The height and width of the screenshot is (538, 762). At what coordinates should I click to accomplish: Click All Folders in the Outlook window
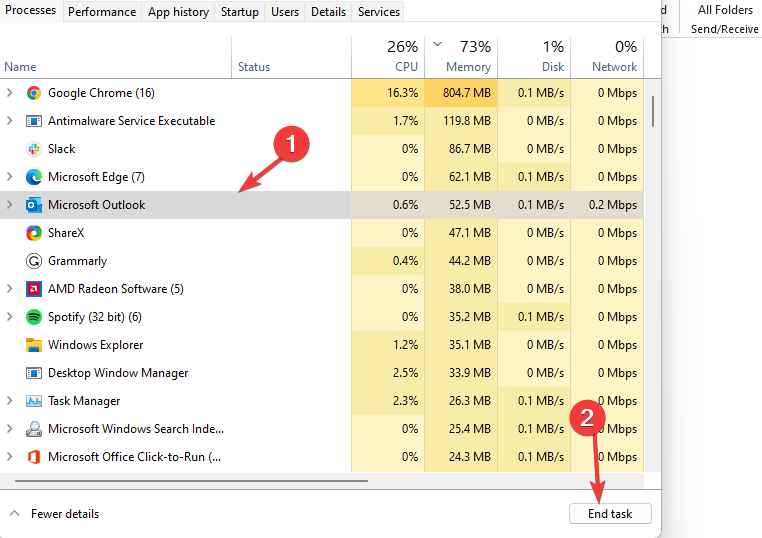(x=725, y=10)
